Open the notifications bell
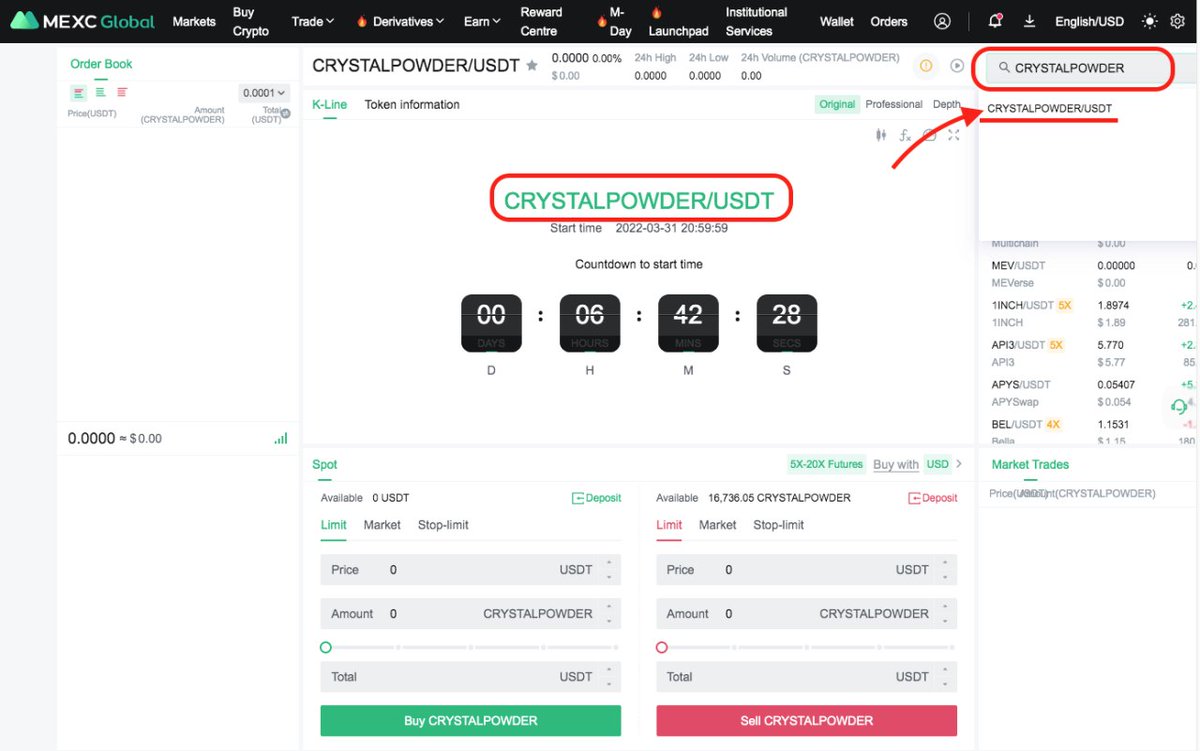Viewport: 1200px width, 751px height. click(x=995, y=21)
